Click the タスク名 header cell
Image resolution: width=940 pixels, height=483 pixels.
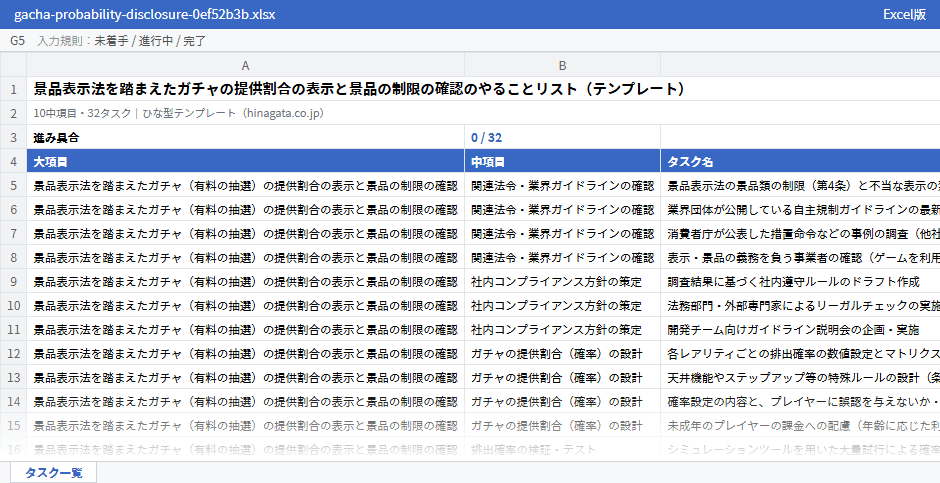(x=800, y=161)
